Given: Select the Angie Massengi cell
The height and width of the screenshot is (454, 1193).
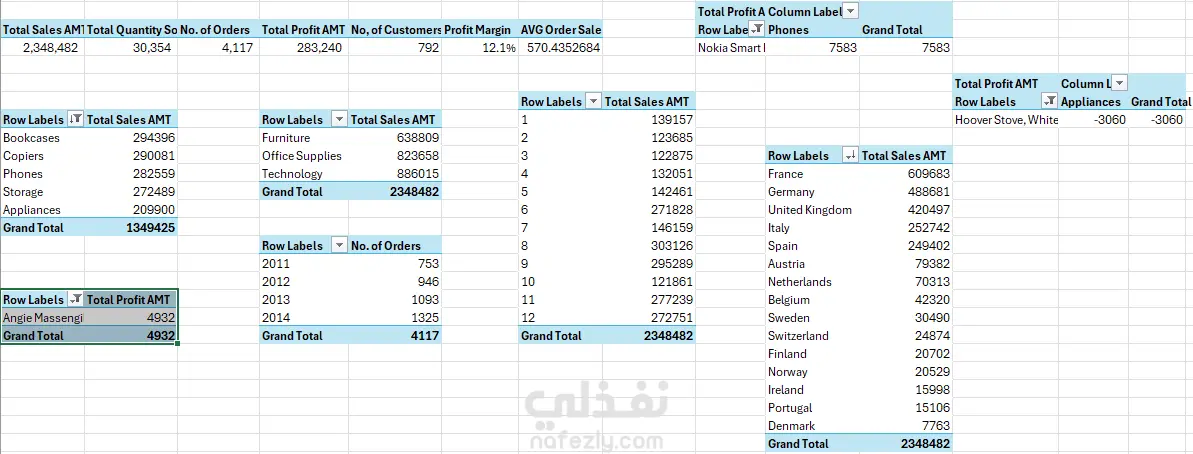Looking at the screenshot, I should coord(42,318).
